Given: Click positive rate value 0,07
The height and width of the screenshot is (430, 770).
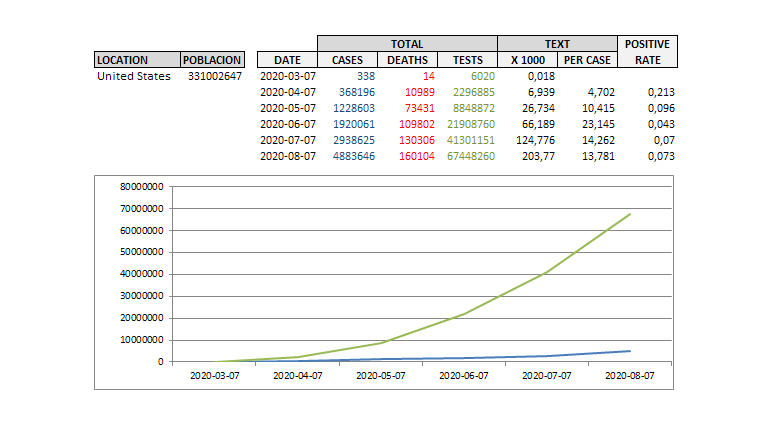Looking at the screenshot, I should click(x=664, y=140).
